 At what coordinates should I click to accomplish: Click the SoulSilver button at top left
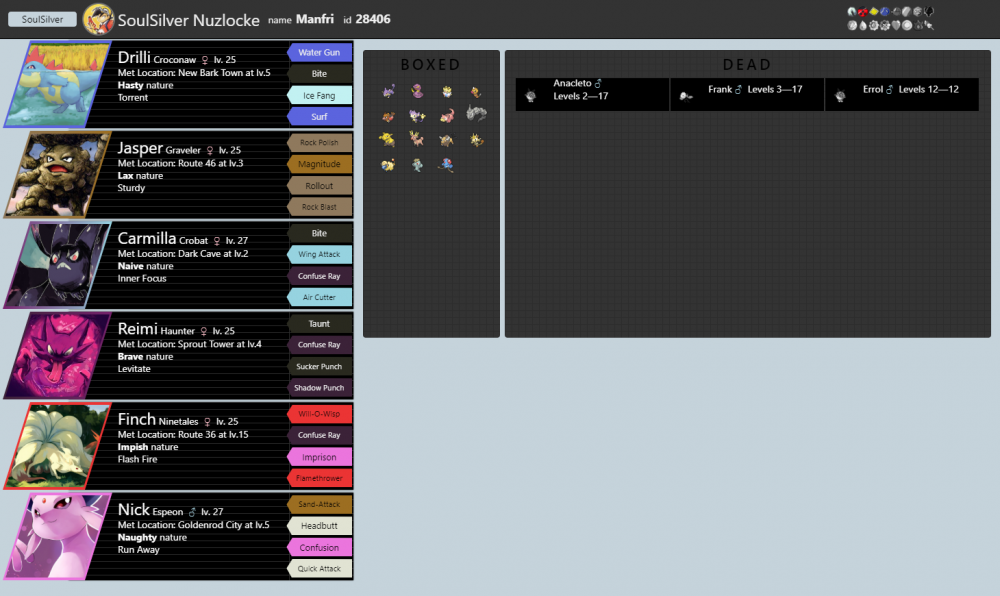tap(41, 18)
